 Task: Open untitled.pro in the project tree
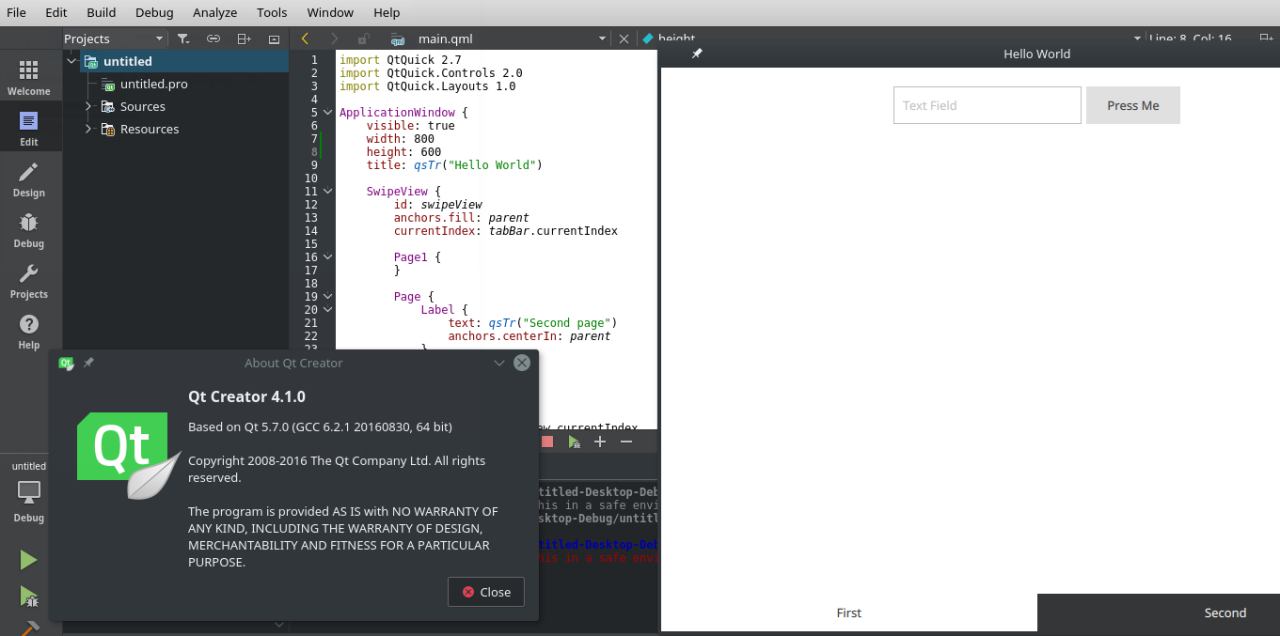153,84
